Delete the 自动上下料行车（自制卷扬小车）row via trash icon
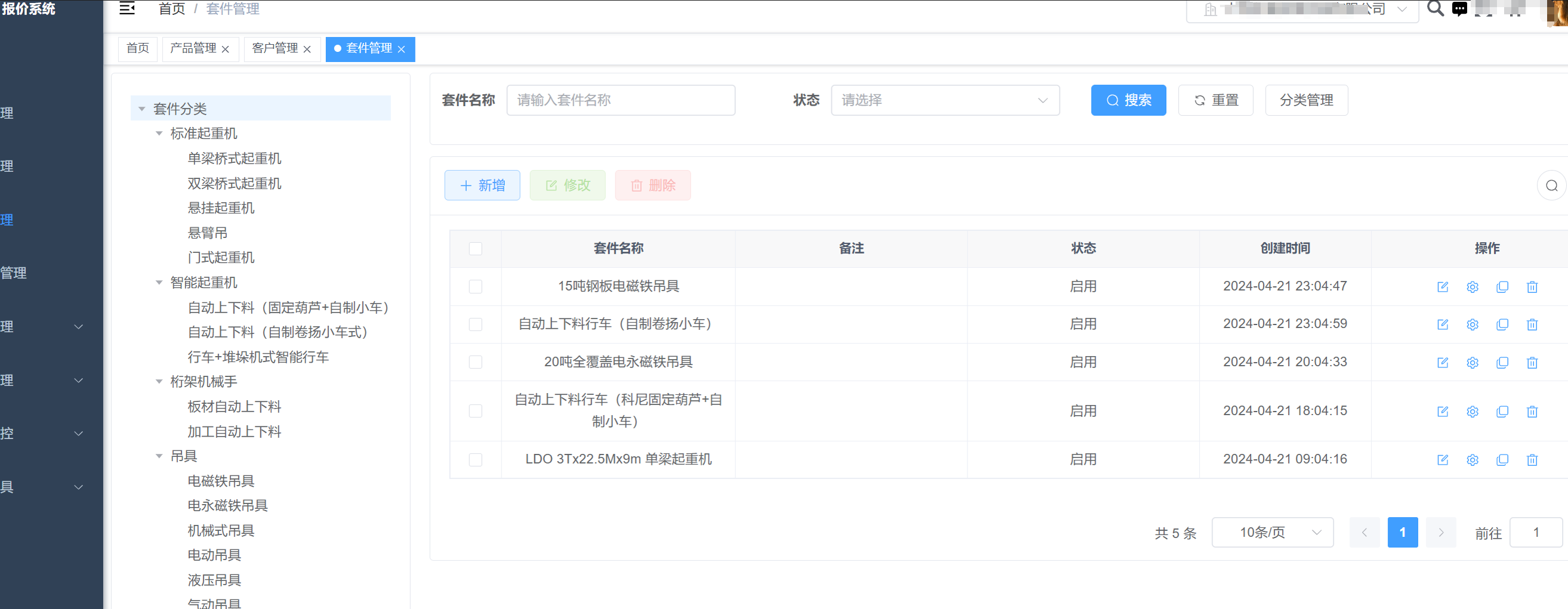 tap(1532, 324)
